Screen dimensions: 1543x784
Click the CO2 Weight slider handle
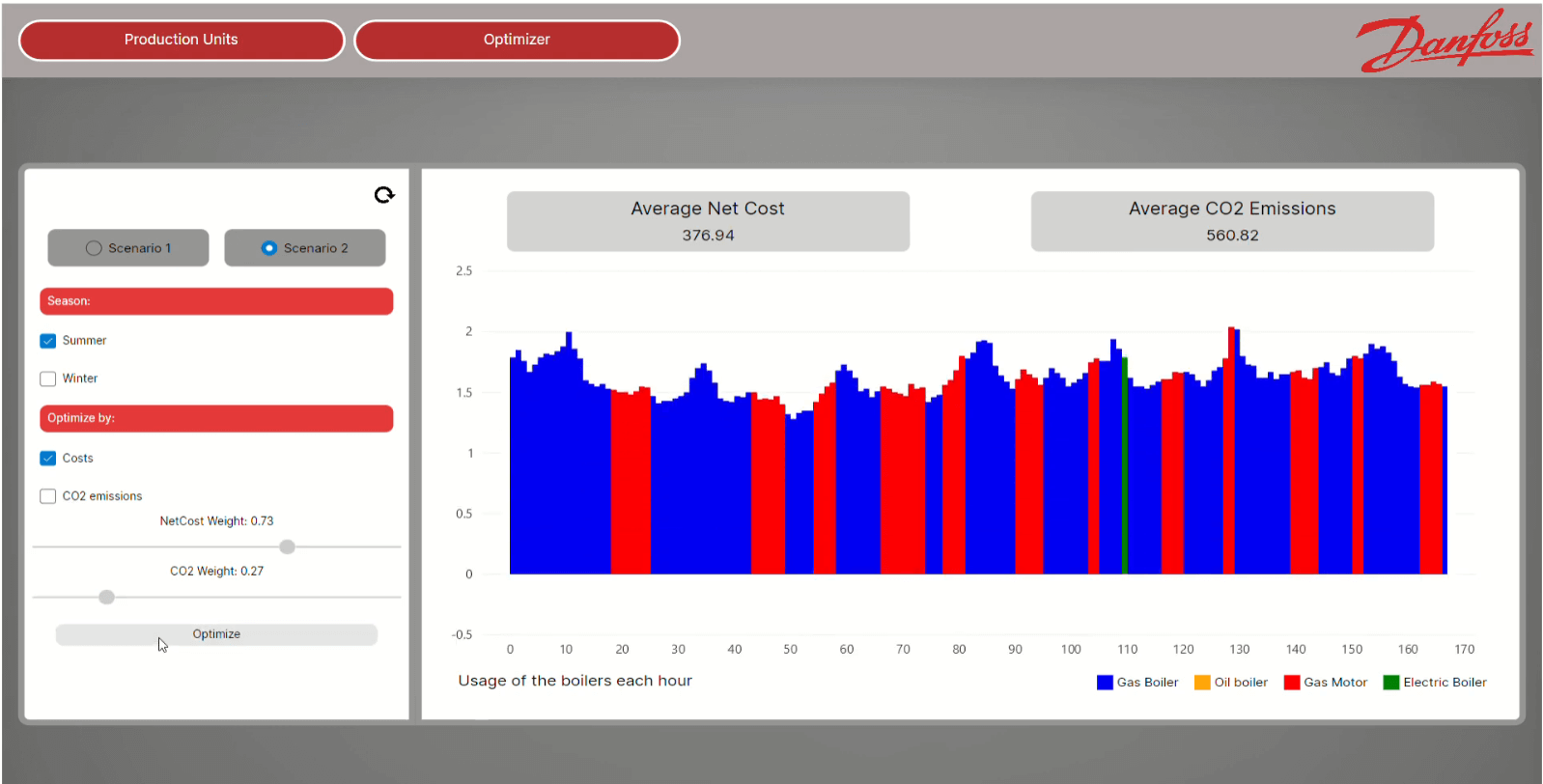107,598
